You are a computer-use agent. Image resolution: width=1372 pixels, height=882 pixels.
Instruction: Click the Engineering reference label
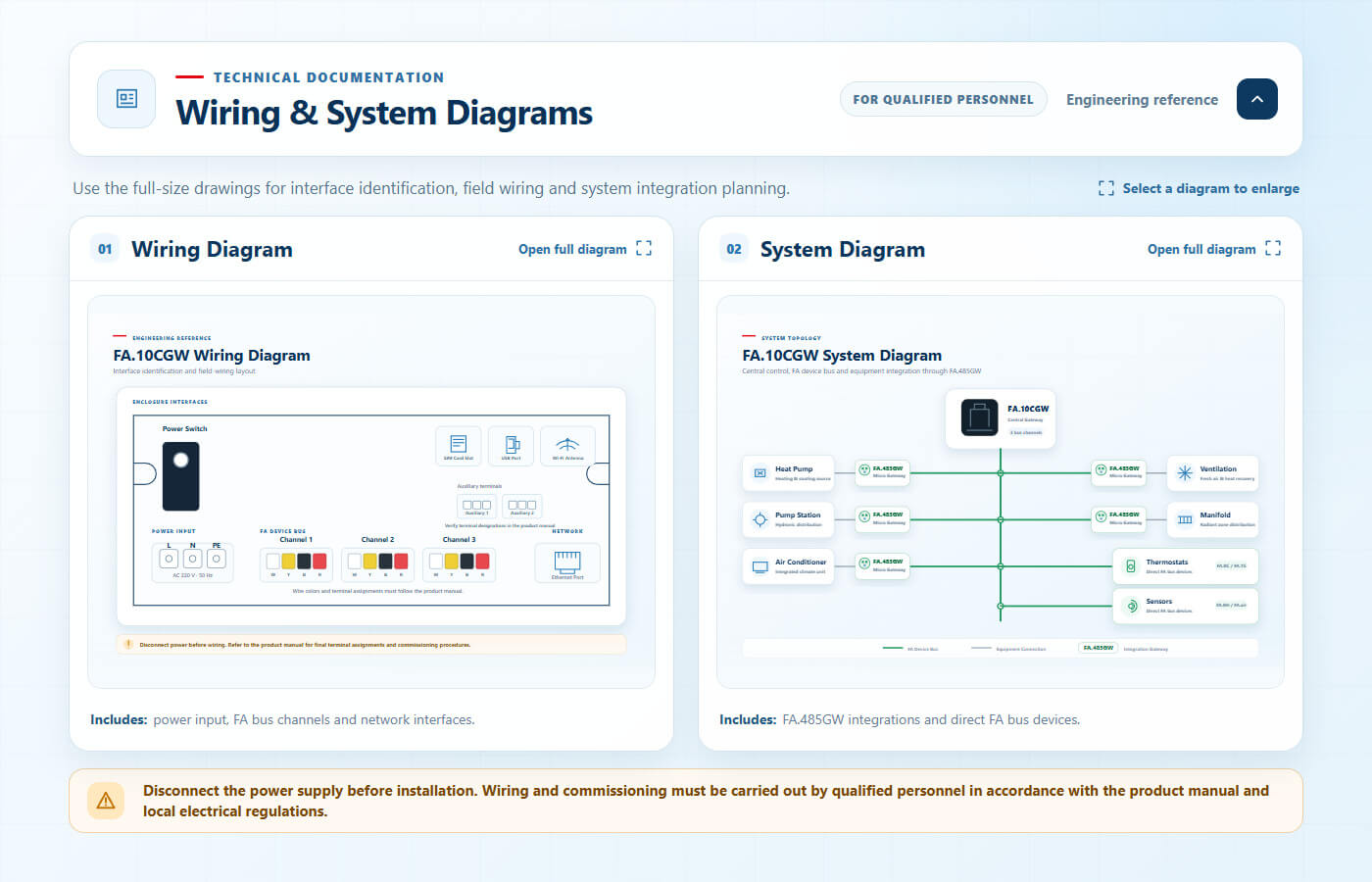(1142, 100)
